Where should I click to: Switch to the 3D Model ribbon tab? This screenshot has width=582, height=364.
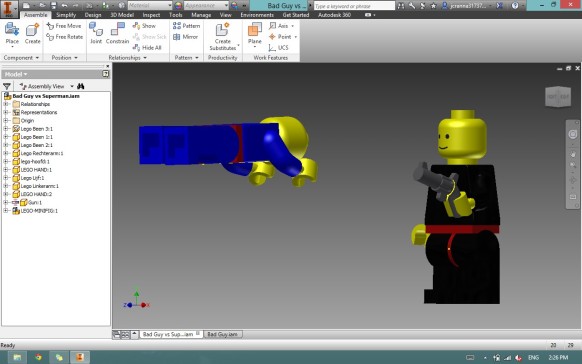(122, 15)
